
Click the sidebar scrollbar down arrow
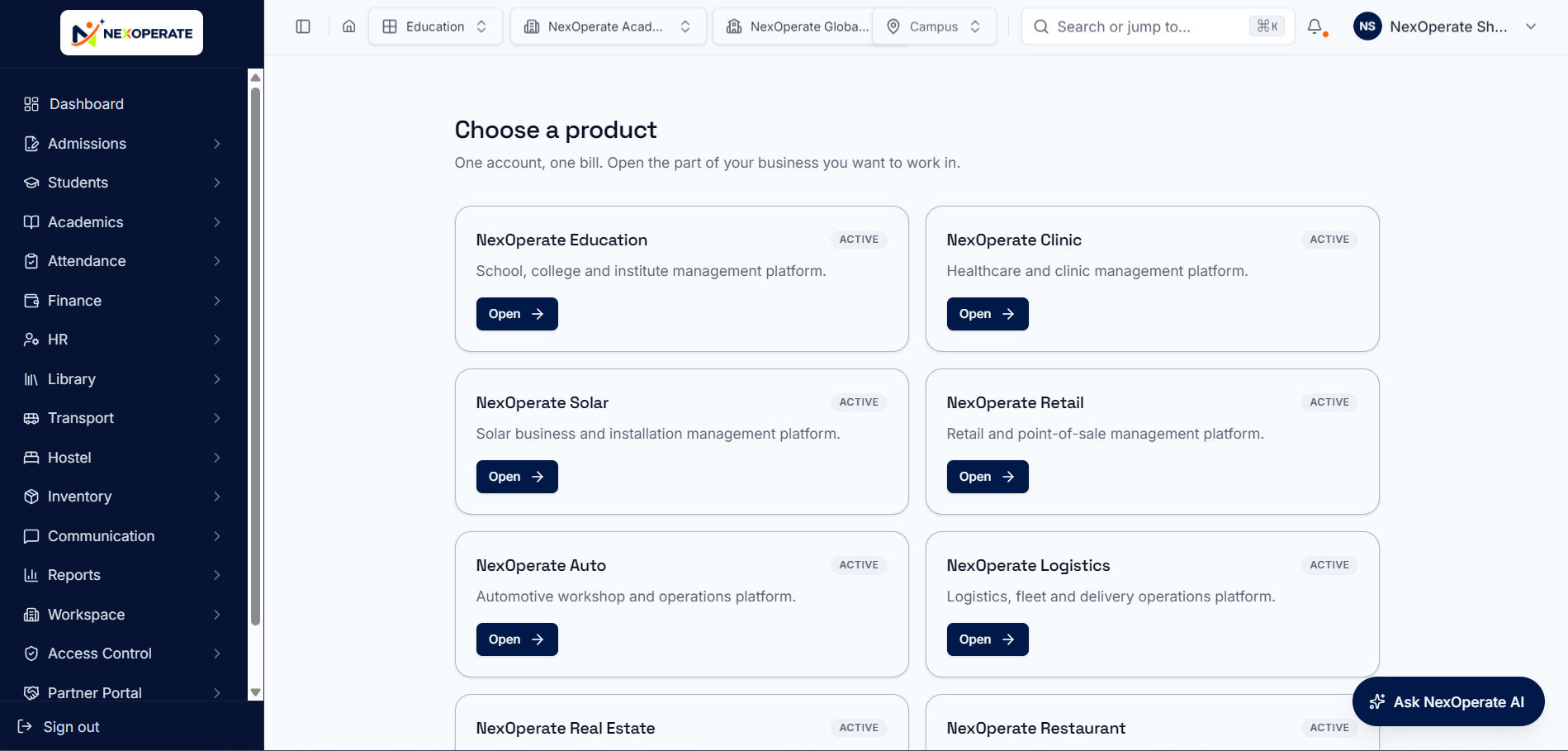[256, 692]
